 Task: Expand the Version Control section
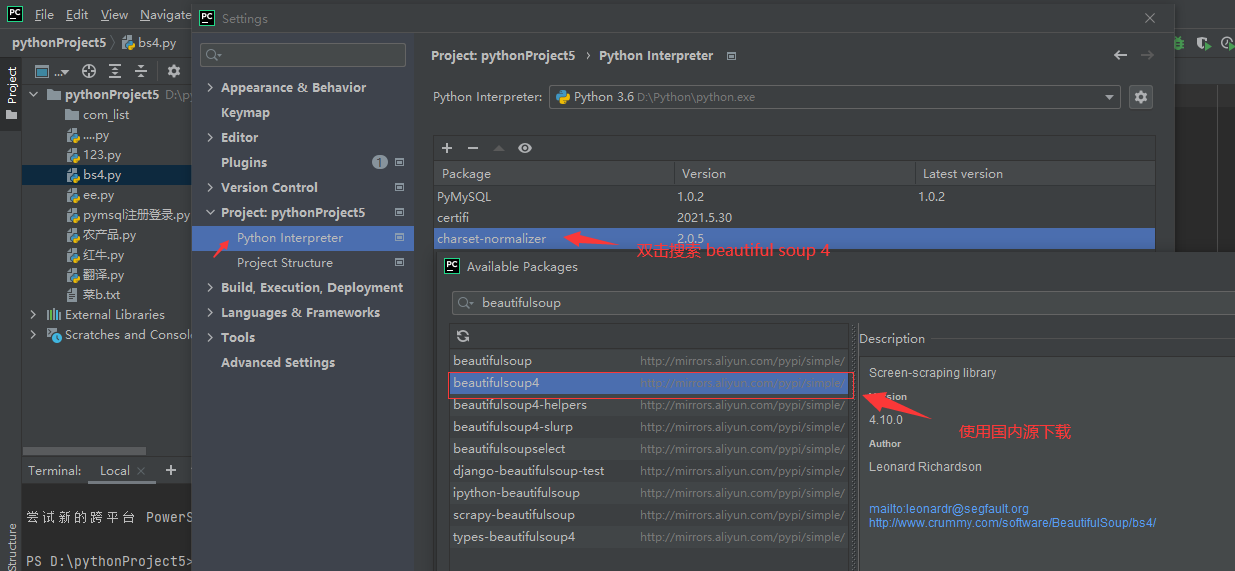click(x=210, y=187)
